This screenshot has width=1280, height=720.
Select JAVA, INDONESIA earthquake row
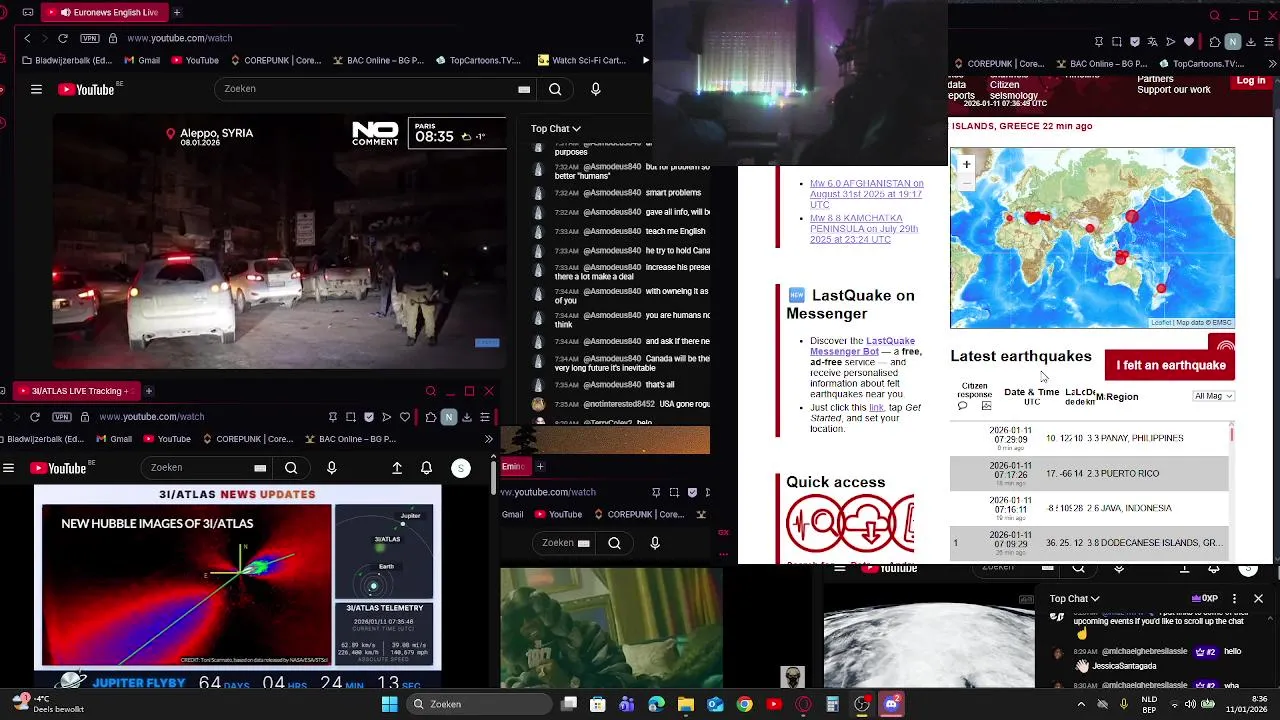point(1089,508)
